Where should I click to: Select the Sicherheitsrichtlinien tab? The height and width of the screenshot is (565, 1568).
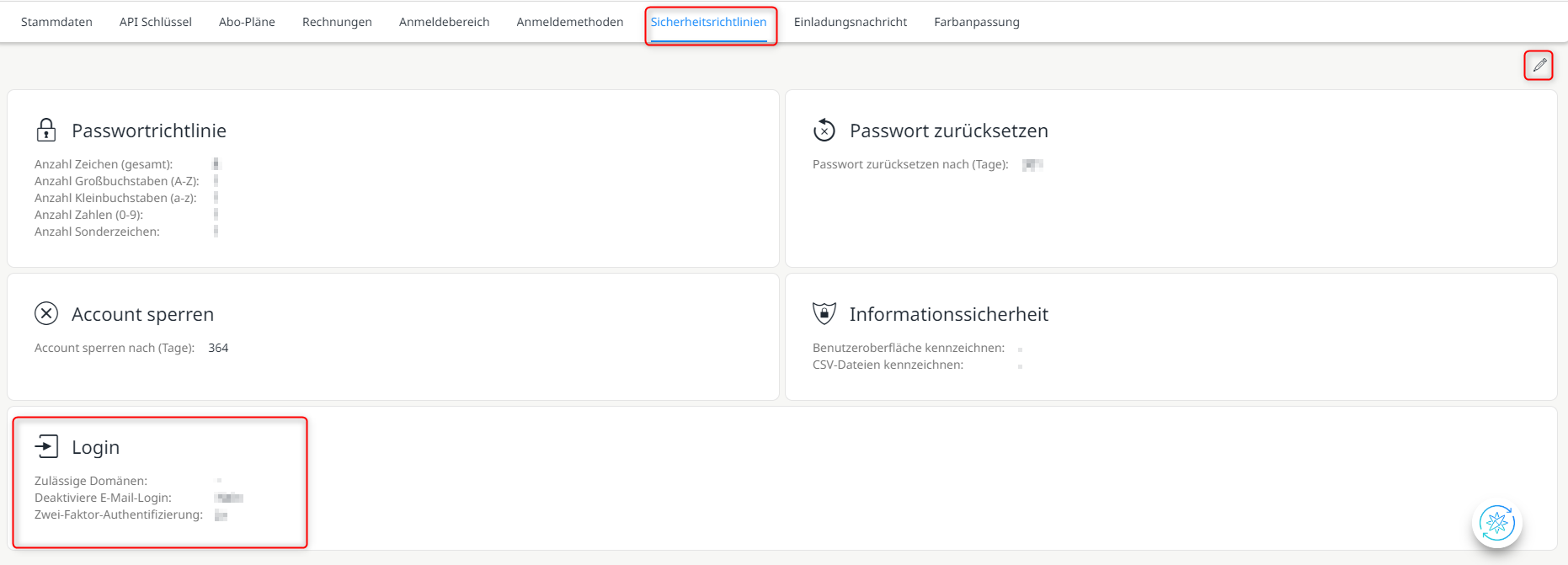point(708,22)
